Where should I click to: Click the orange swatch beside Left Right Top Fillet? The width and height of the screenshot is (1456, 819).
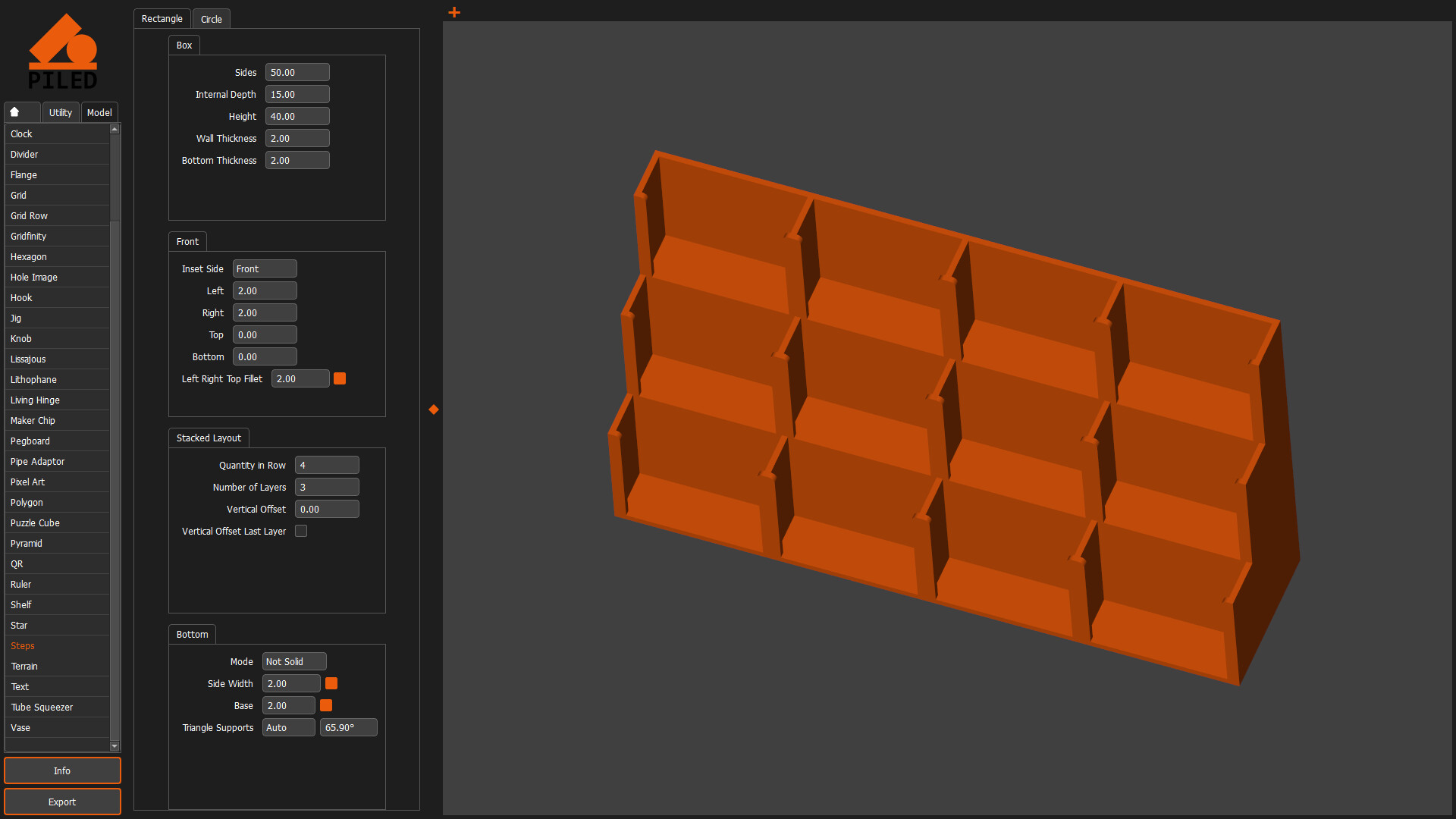[339, 378]
